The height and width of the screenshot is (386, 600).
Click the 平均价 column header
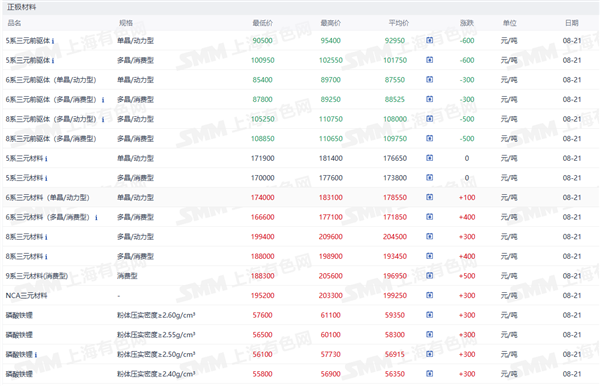399,23
